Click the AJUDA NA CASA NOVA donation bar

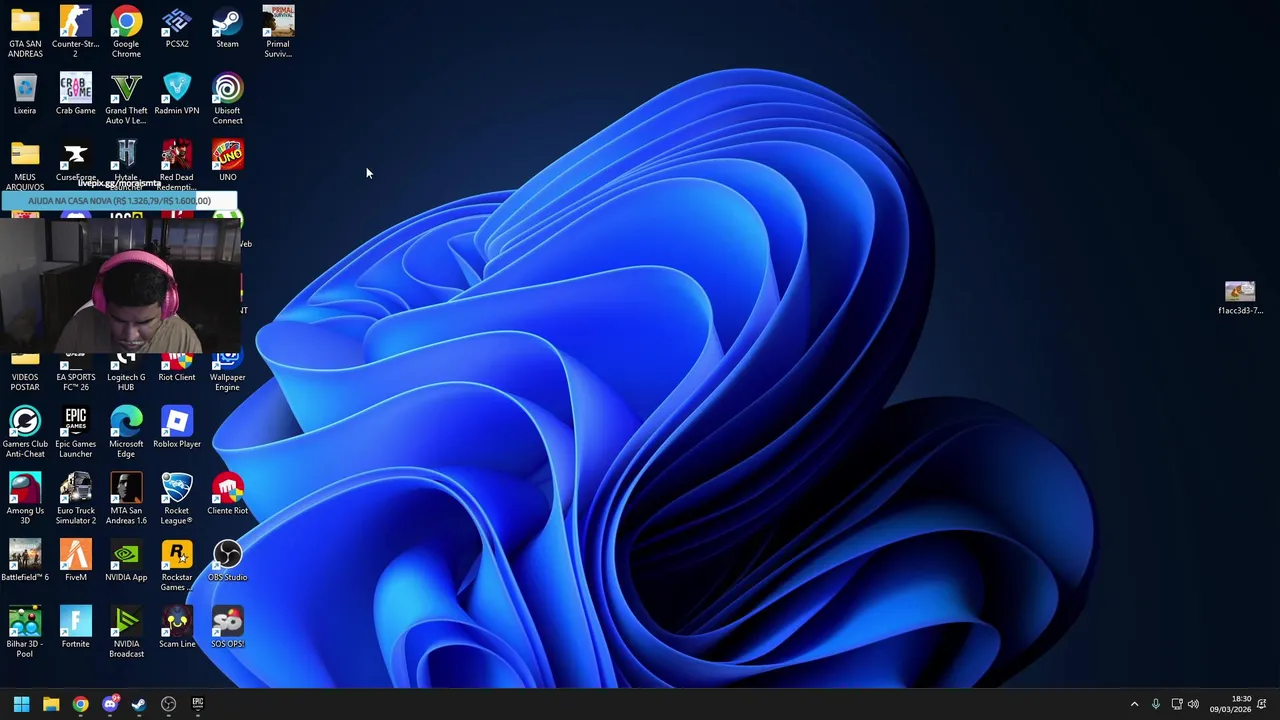pyautogui.click(x=119, y=201)
